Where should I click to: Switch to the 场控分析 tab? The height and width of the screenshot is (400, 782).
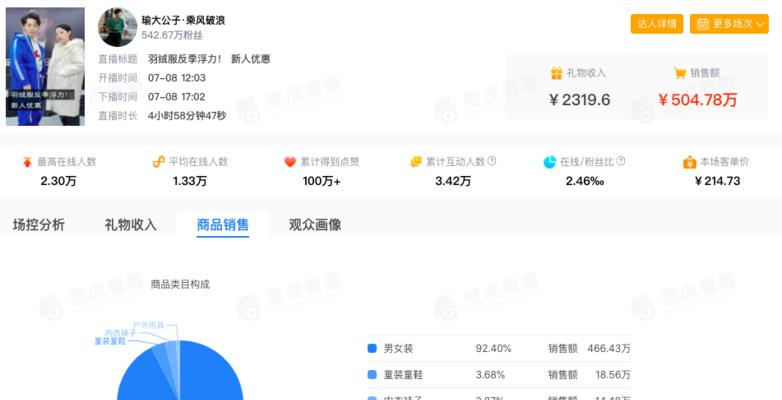39,225
